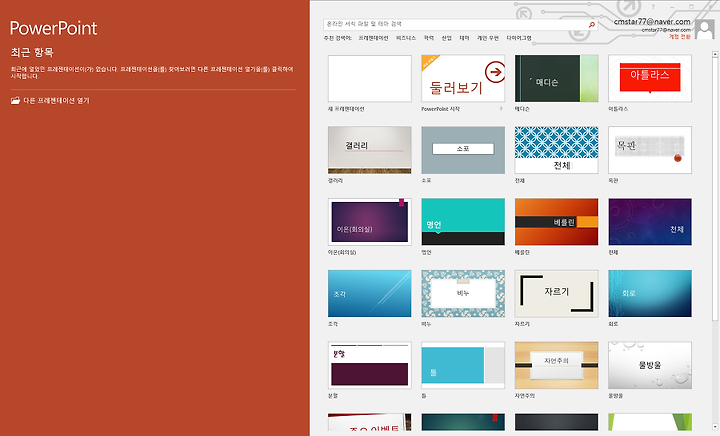Choose the purple 이온(회의실) template

(370, 222)
